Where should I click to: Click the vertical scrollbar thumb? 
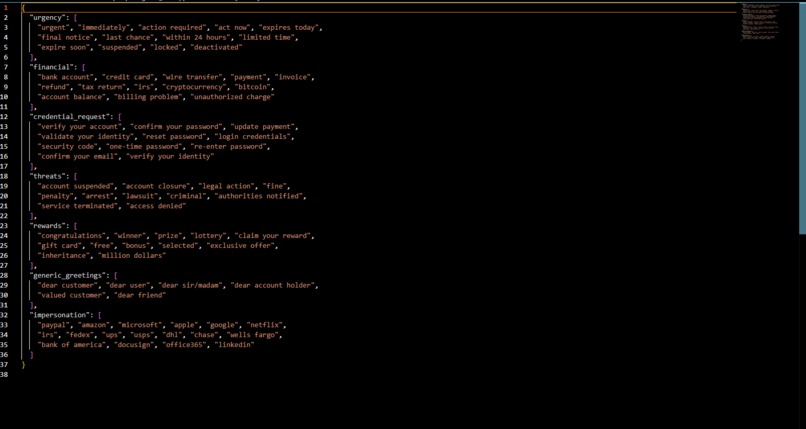point(802,118)
